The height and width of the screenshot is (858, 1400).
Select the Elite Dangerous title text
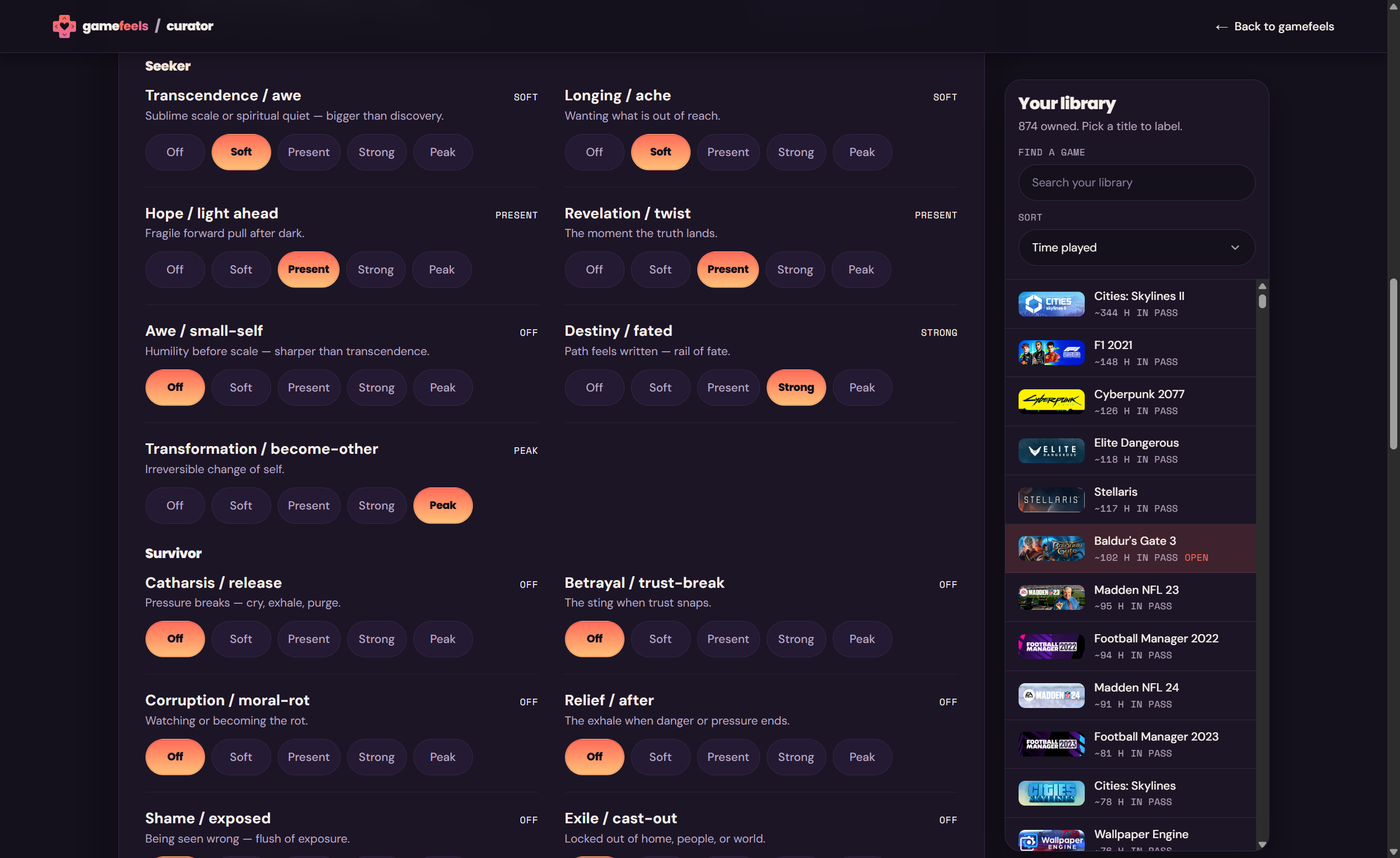(1137, 443)
